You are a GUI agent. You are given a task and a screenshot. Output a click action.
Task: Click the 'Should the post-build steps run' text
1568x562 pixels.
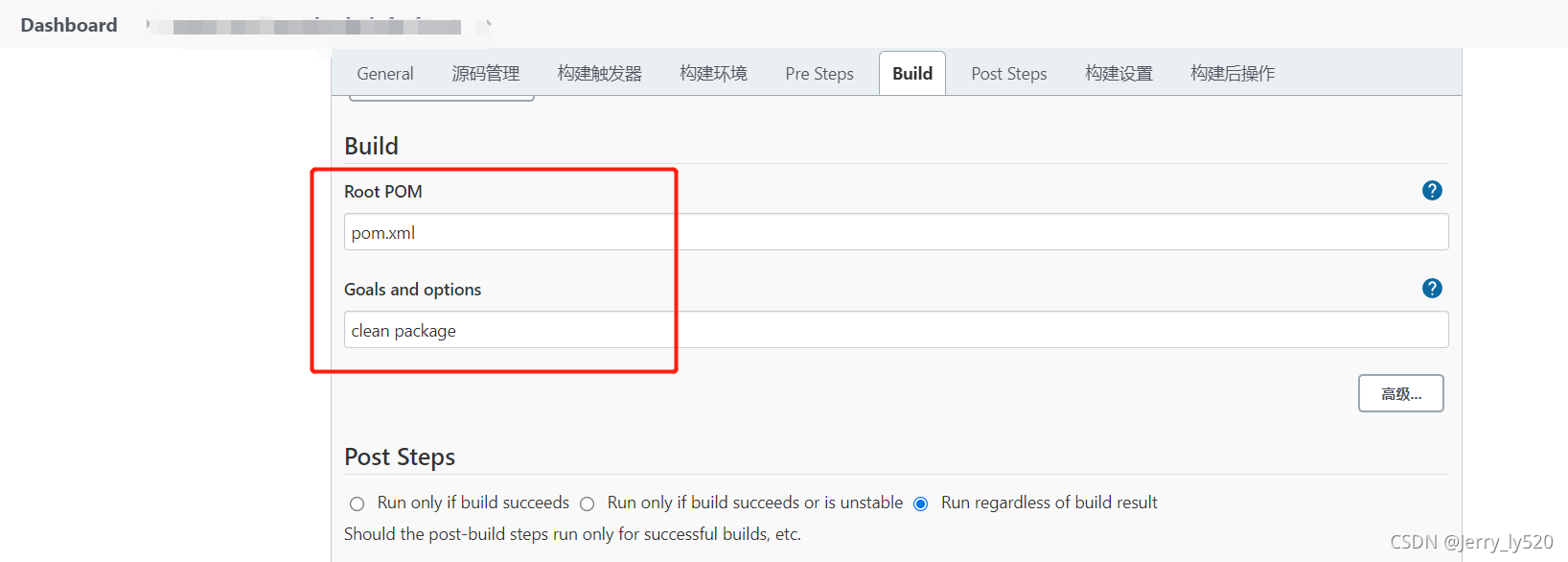(x=572, y=534)
